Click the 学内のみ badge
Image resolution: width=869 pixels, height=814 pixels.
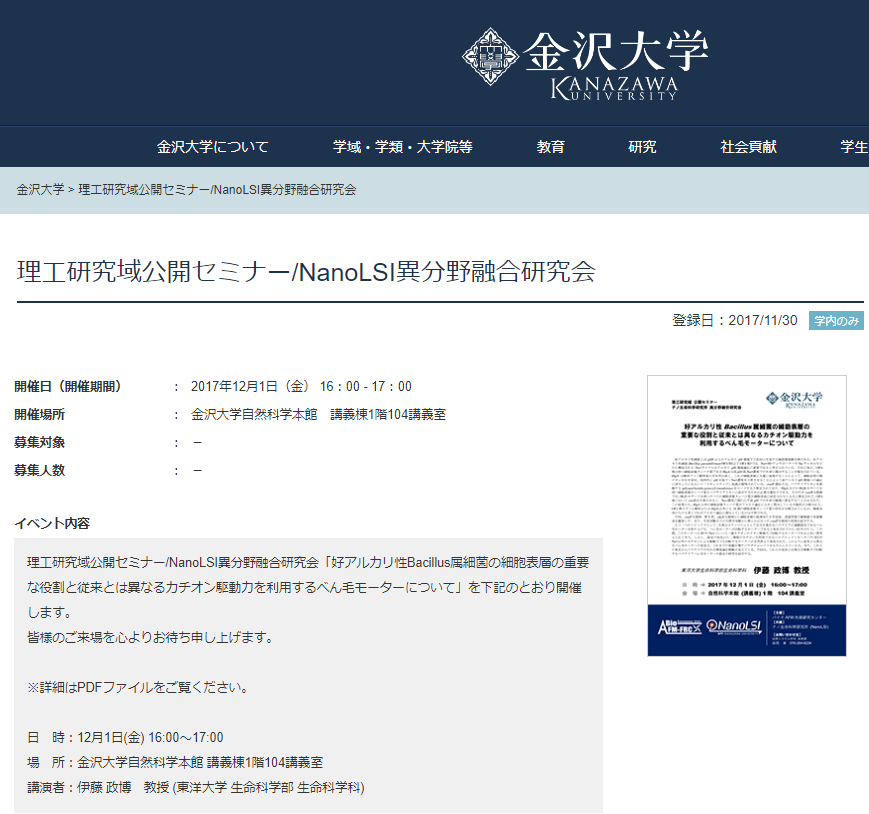pyautogui.click(x=836, y=321)
